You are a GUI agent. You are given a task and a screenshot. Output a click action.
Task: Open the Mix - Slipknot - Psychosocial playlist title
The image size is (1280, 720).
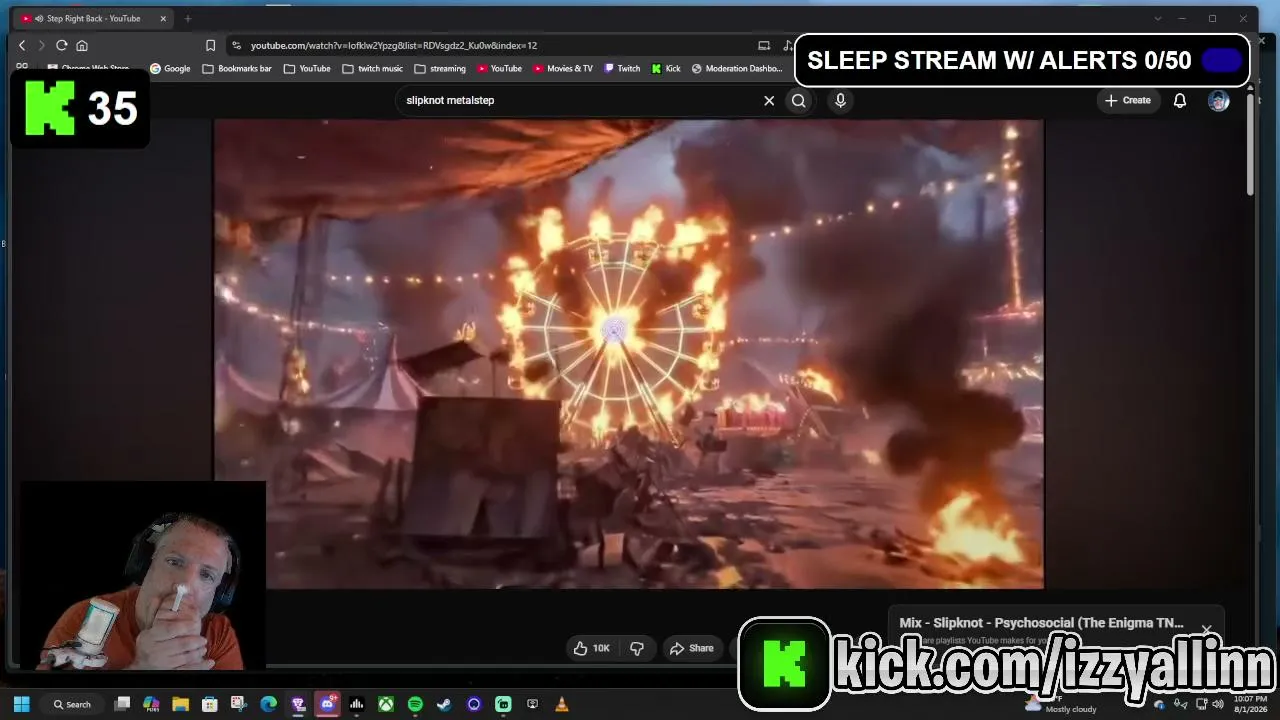(x=1041, y=622)
